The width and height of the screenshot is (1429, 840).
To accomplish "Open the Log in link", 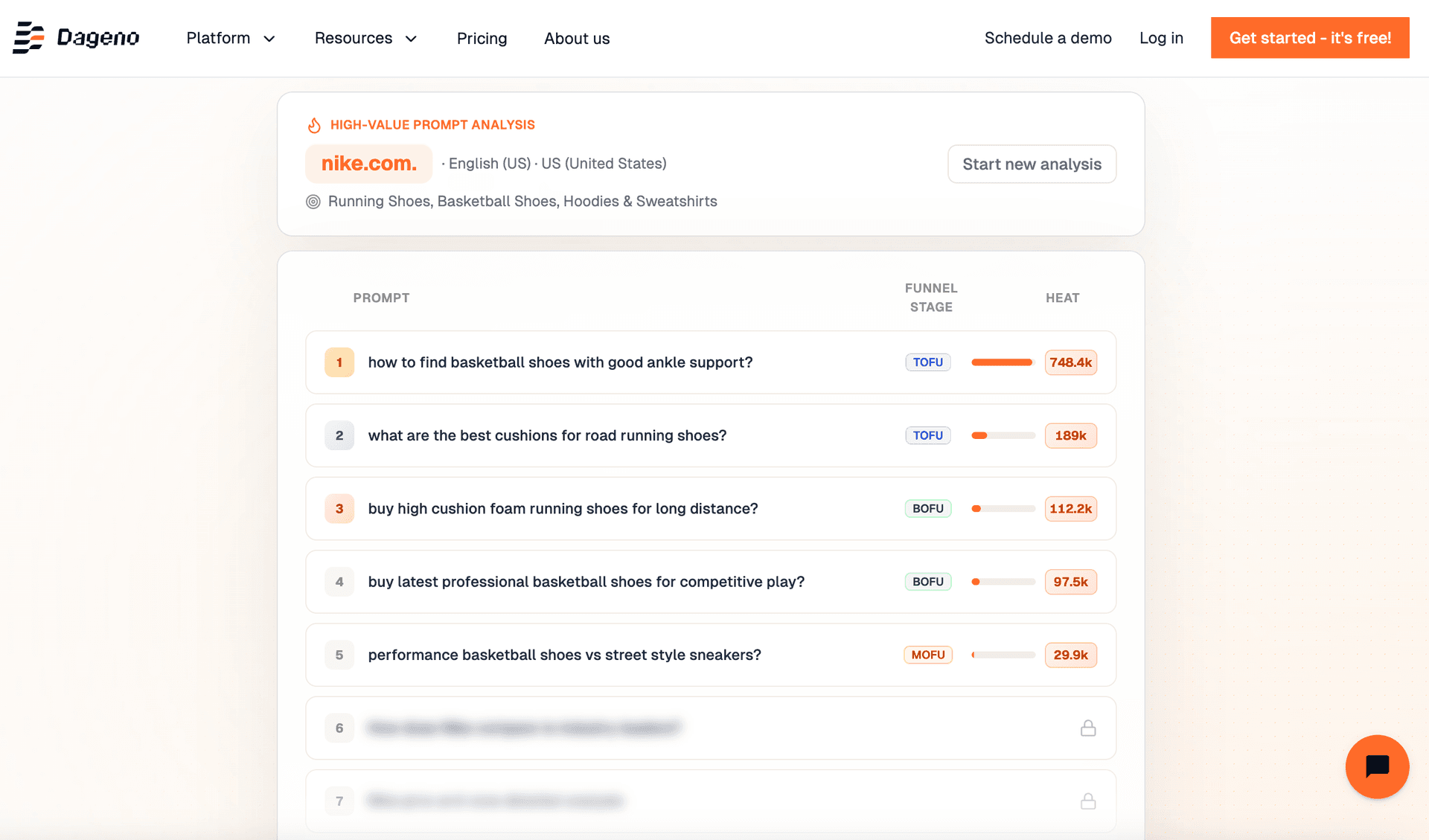I will click(1161, 38).
